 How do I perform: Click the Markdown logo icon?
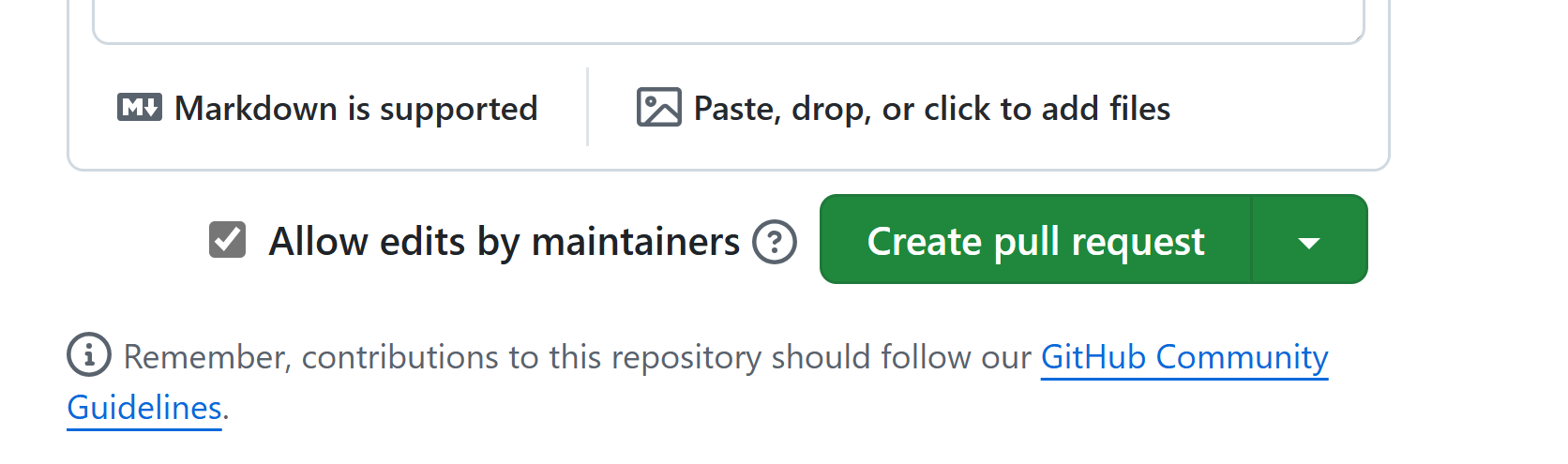coord(140,108)
